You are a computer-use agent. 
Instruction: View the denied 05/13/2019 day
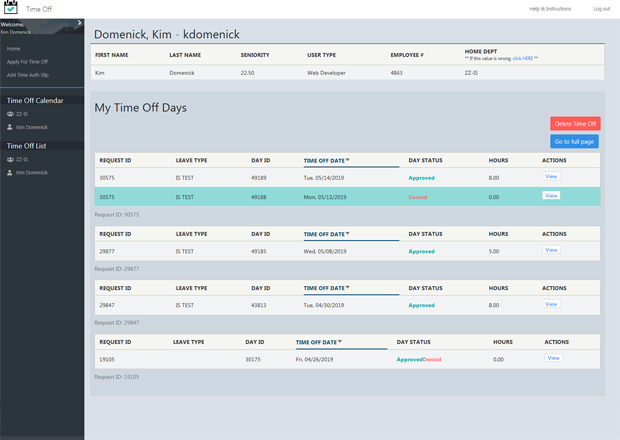(x=551, y=196)
